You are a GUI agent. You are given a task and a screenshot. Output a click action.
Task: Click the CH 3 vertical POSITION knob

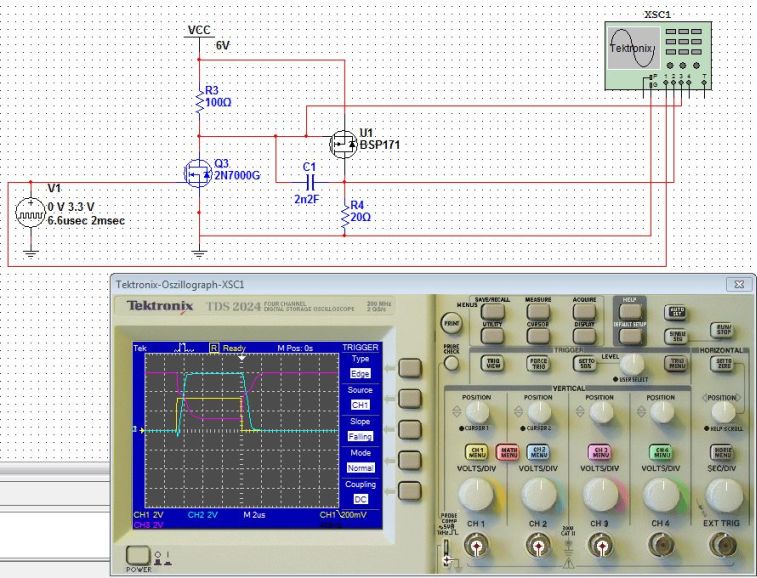tap(600, 412)
